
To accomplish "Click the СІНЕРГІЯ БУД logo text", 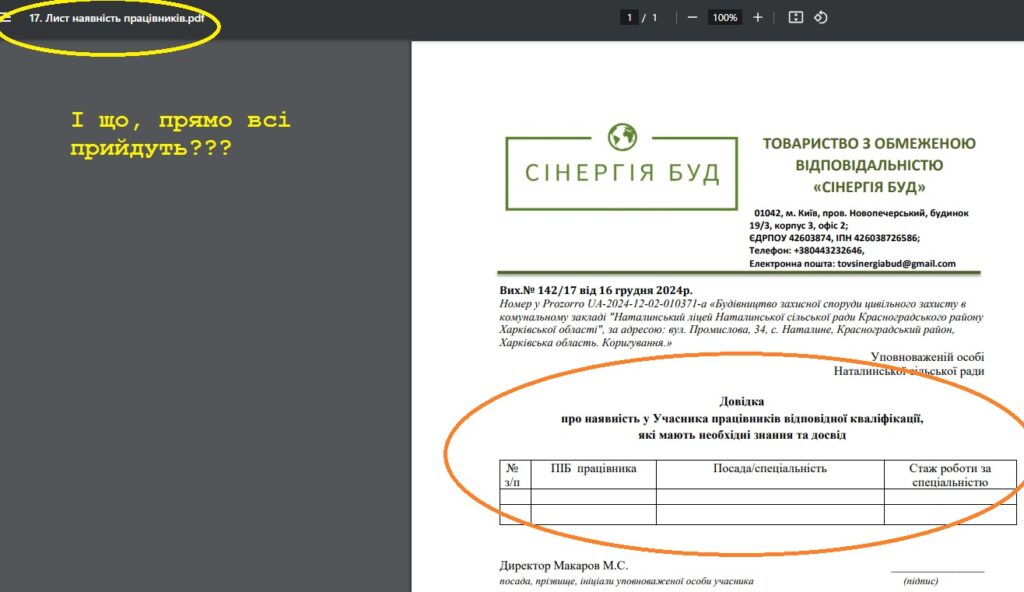I will pos(622,173).
